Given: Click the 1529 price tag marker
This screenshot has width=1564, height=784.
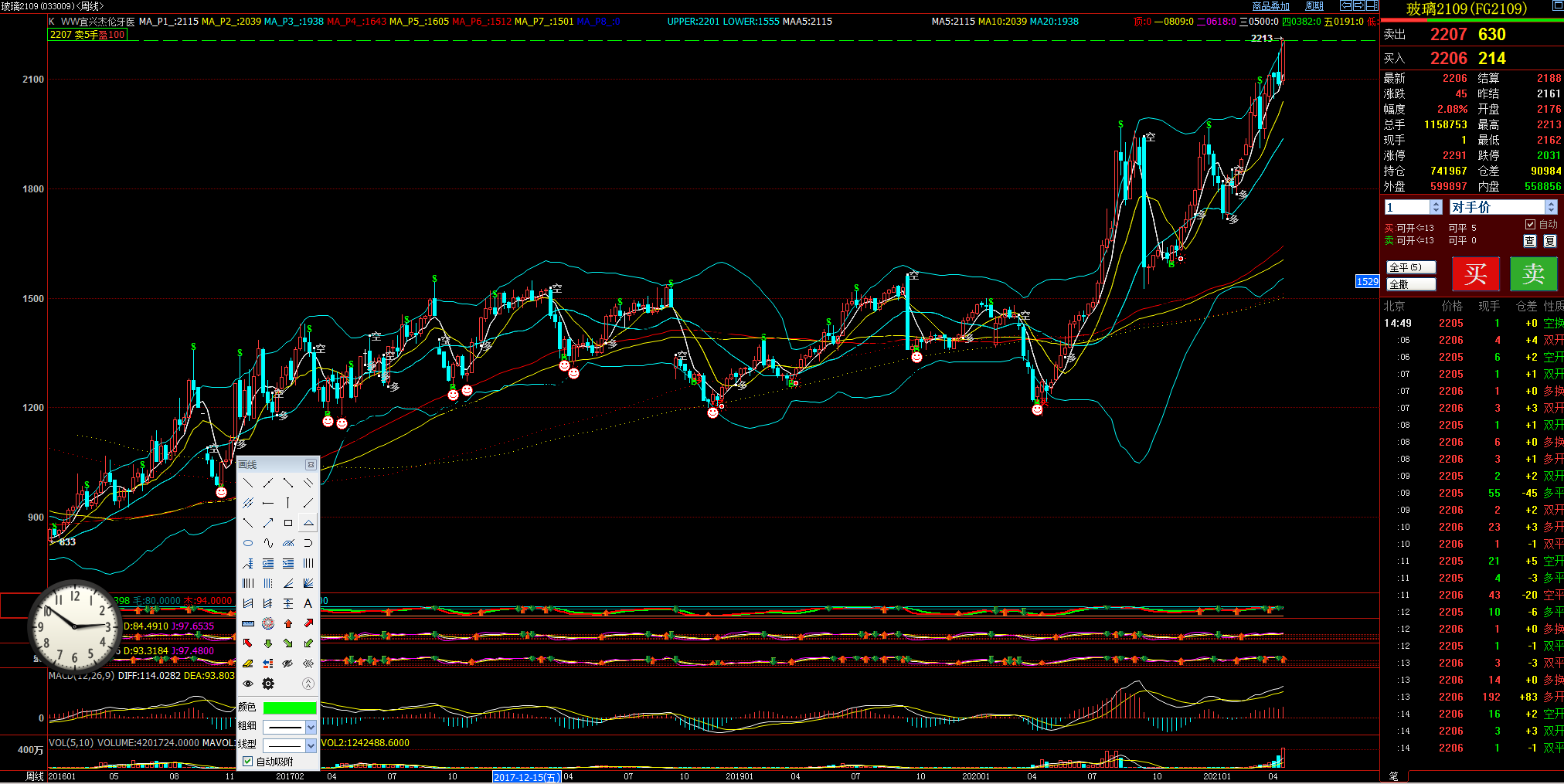Looking at the screenshot, I should [1367, 281].
